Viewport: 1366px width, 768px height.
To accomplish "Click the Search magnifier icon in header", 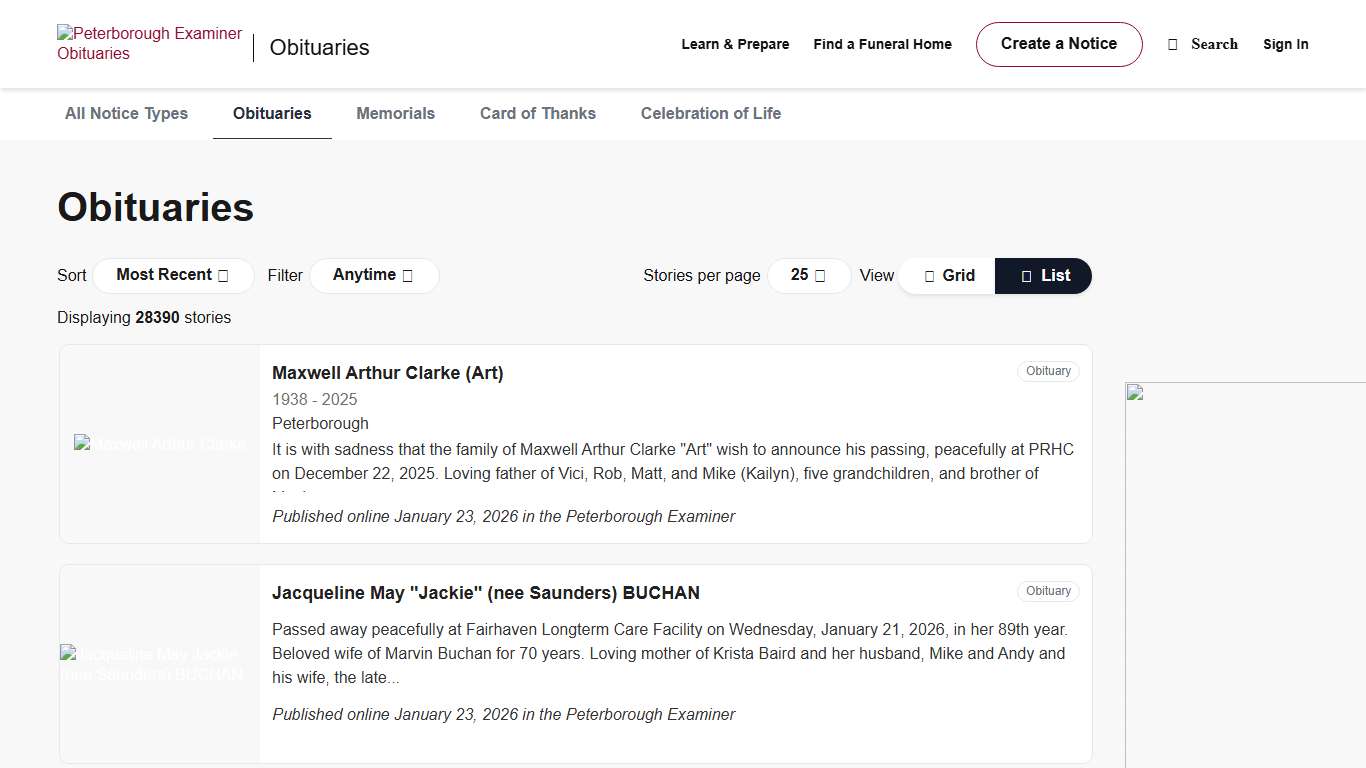I will coord(1173,45).
